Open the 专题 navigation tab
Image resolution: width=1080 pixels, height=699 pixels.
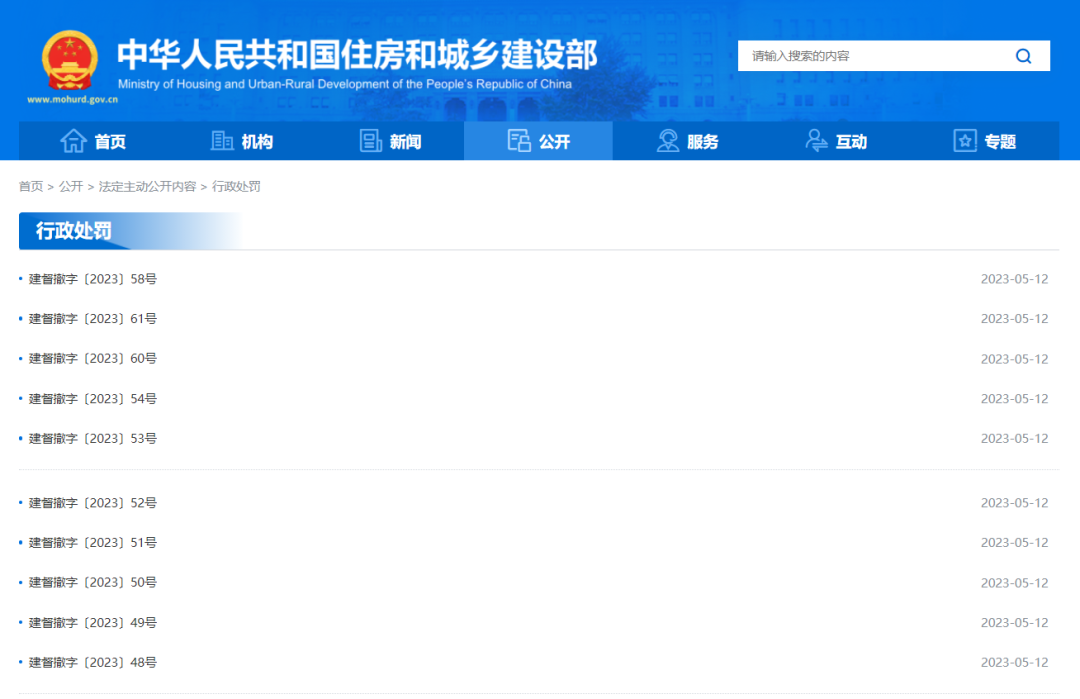(x=985, y=140)
